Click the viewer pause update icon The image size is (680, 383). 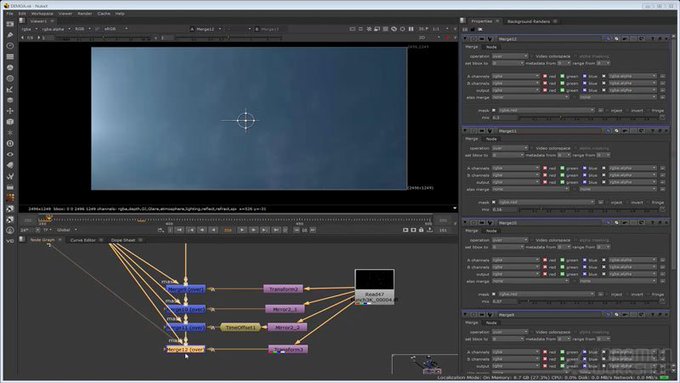click(x=411, y=29)
